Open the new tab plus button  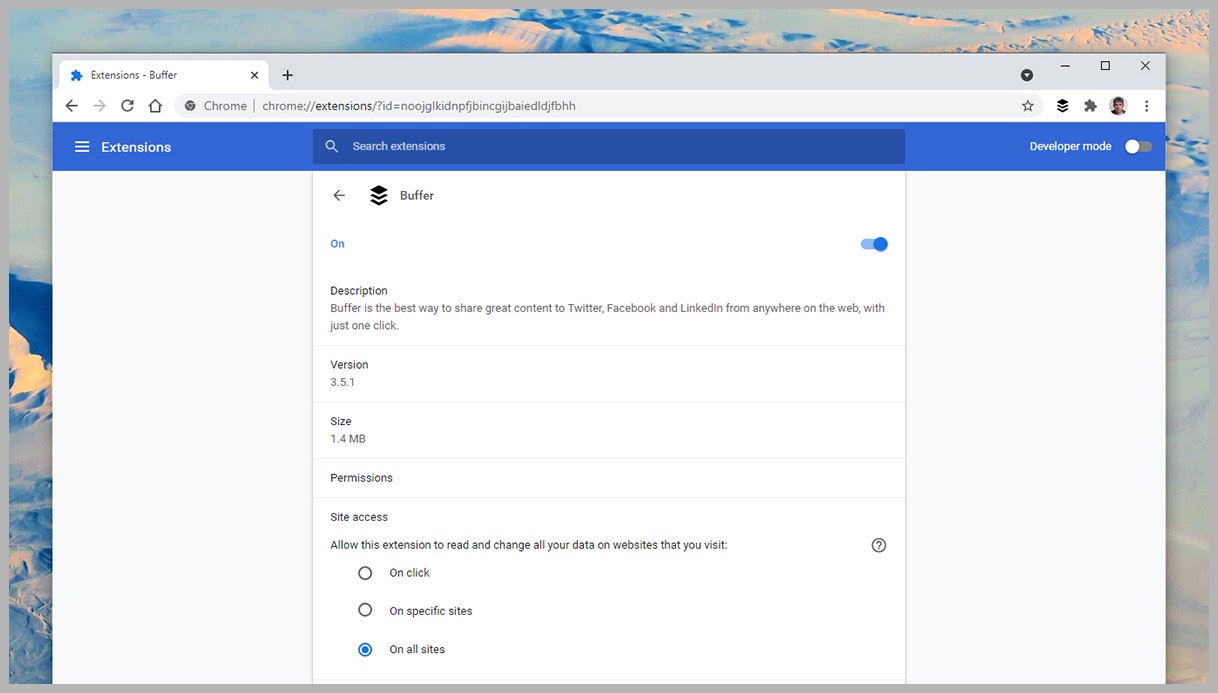[x=287, y=75]
